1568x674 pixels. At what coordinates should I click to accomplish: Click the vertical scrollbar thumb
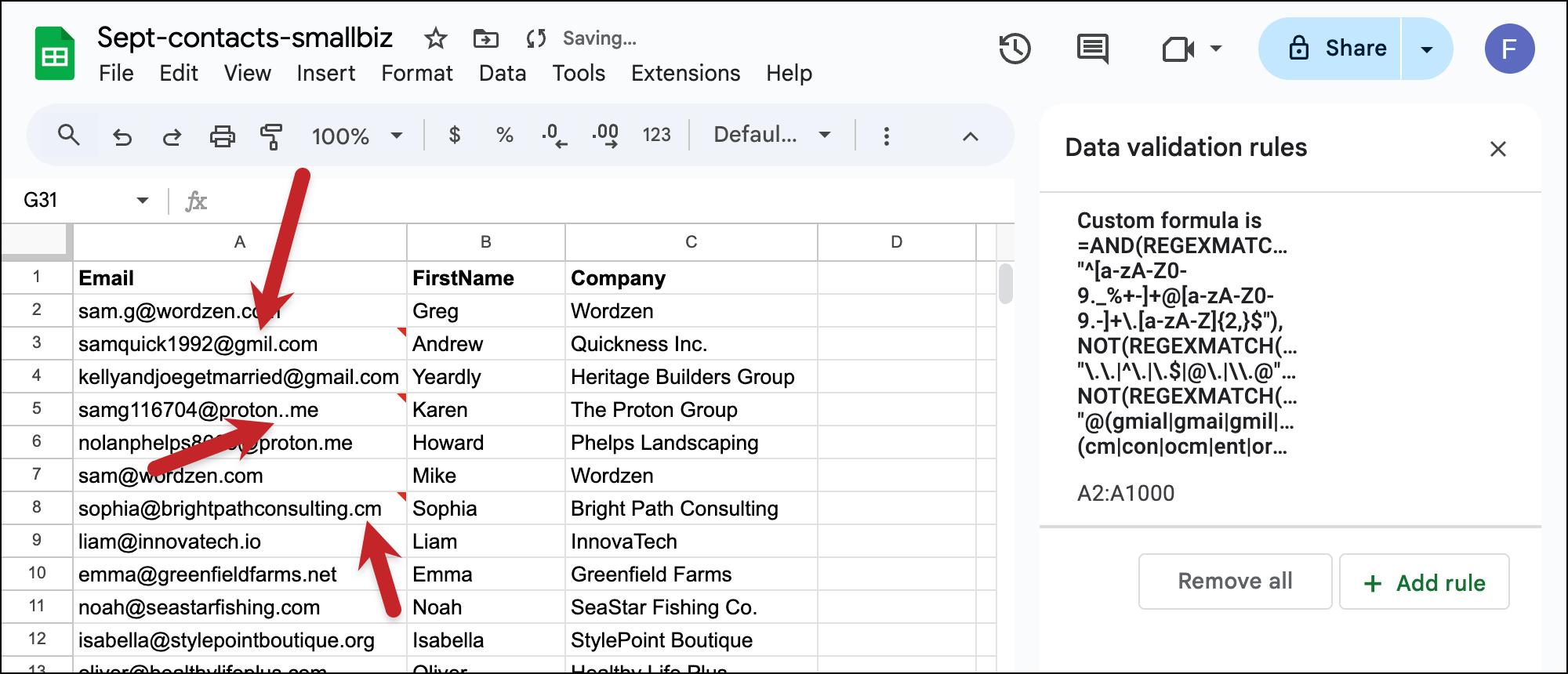(1006, 284)
